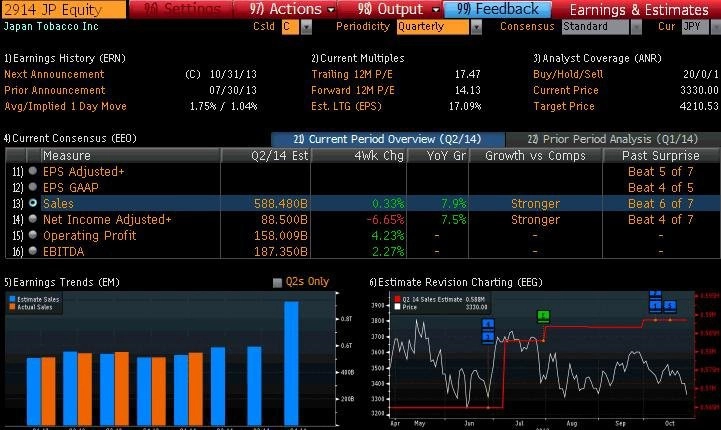Click blue Estimate Sales legend square
Viewport: 721px width, 430px height.
pos(12,299)
